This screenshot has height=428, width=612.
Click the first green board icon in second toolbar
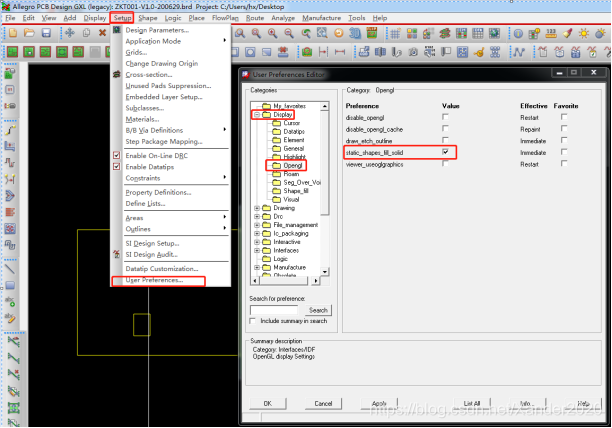click(x=12, y=52)
